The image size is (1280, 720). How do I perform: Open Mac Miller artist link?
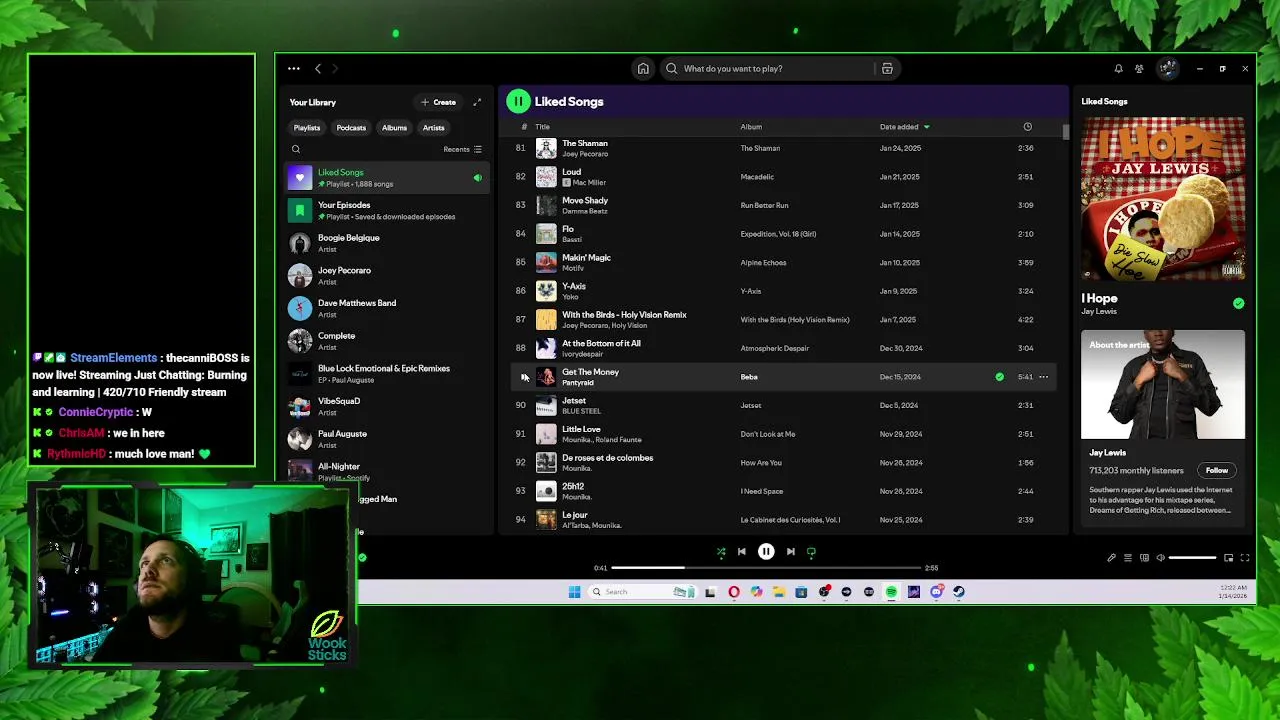click(589, 183)
